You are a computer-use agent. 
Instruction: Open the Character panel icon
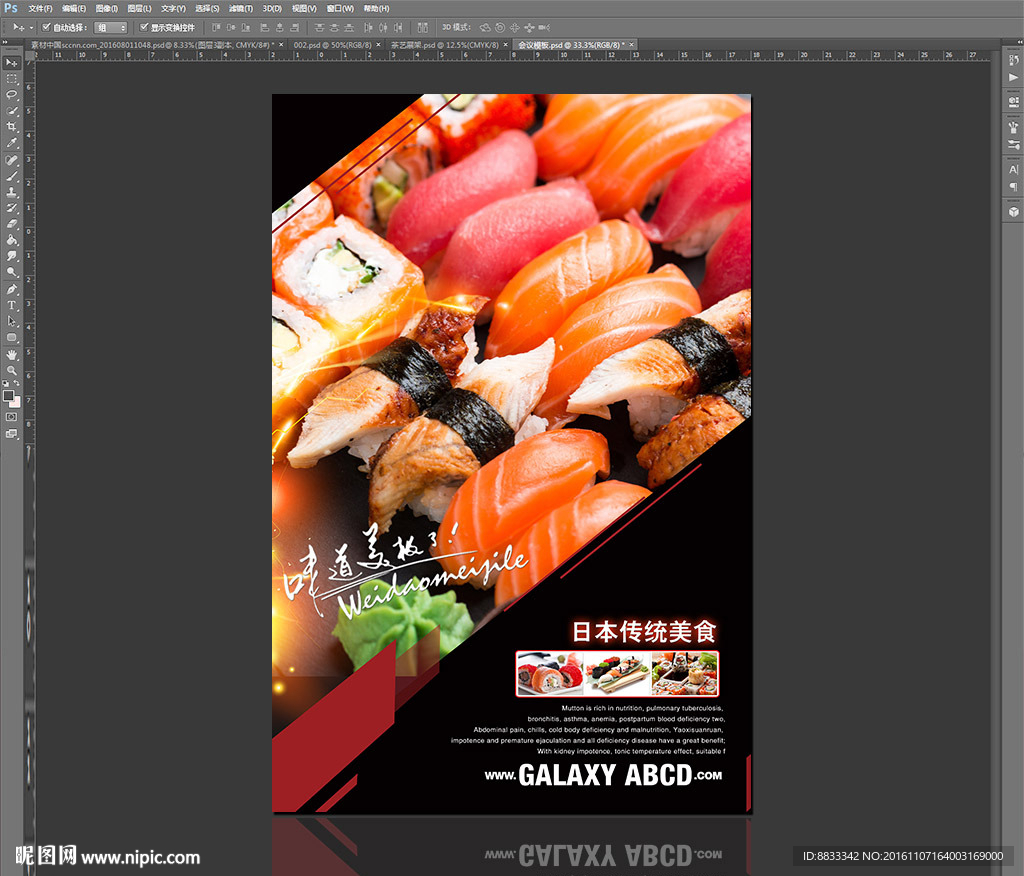point(1013,170)
